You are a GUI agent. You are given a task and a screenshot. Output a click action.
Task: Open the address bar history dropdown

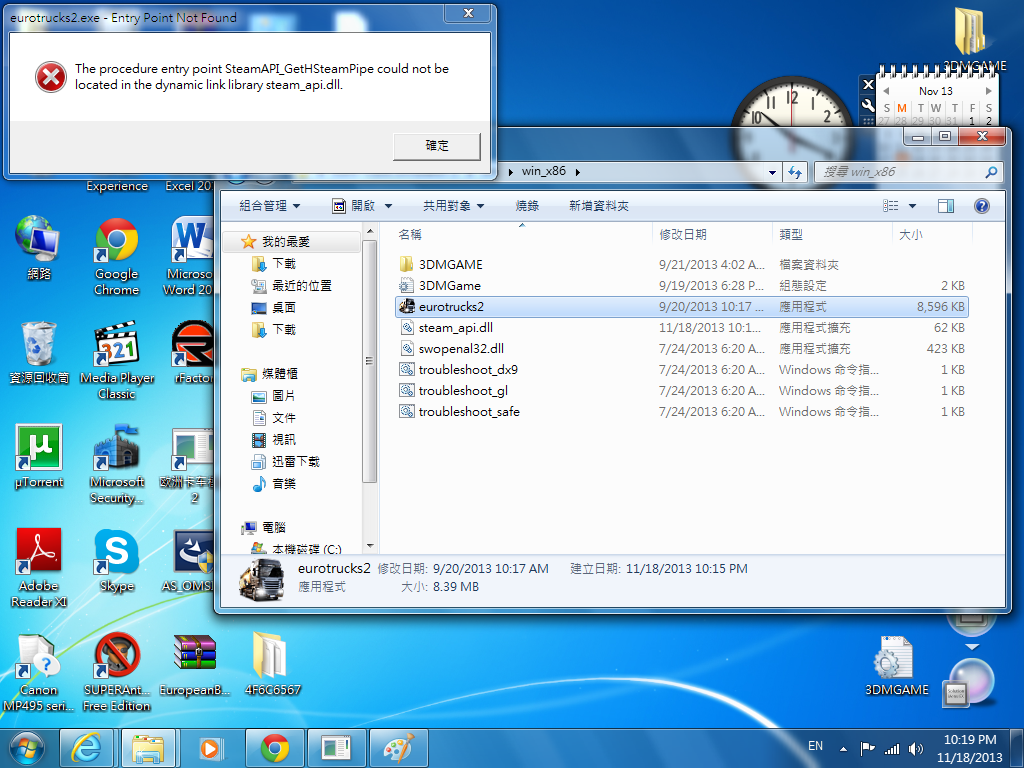pyautogui.click(x=773, y=172)
